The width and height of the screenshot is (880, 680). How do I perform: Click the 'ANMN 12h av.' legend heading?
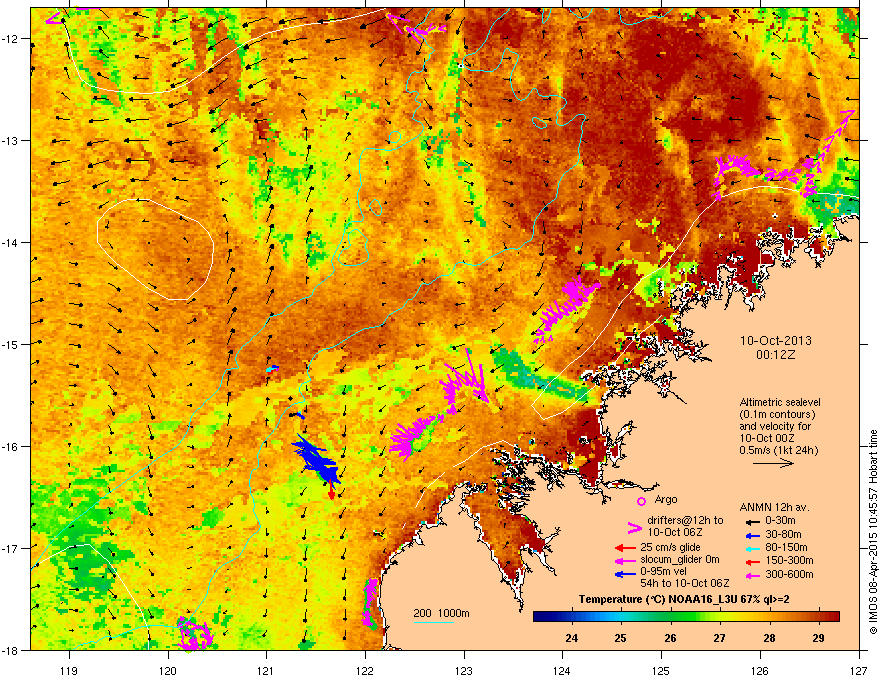774,507
